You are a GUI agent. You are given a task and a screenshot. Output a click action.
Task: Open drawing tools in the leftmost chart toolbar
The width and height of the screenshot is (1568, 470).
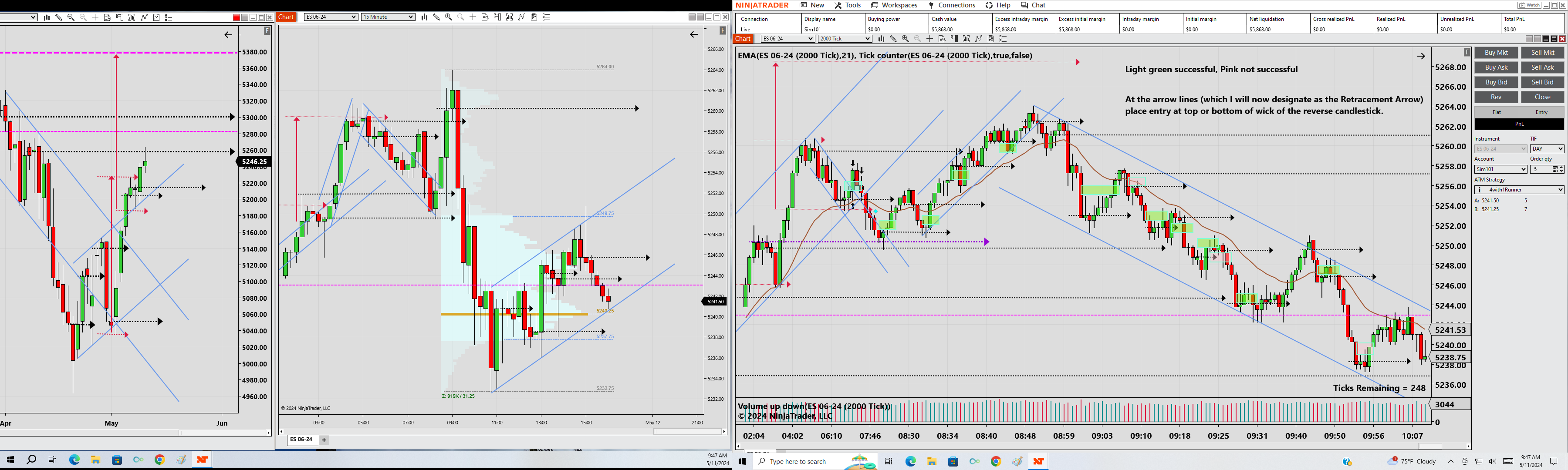tap(59, 18)
